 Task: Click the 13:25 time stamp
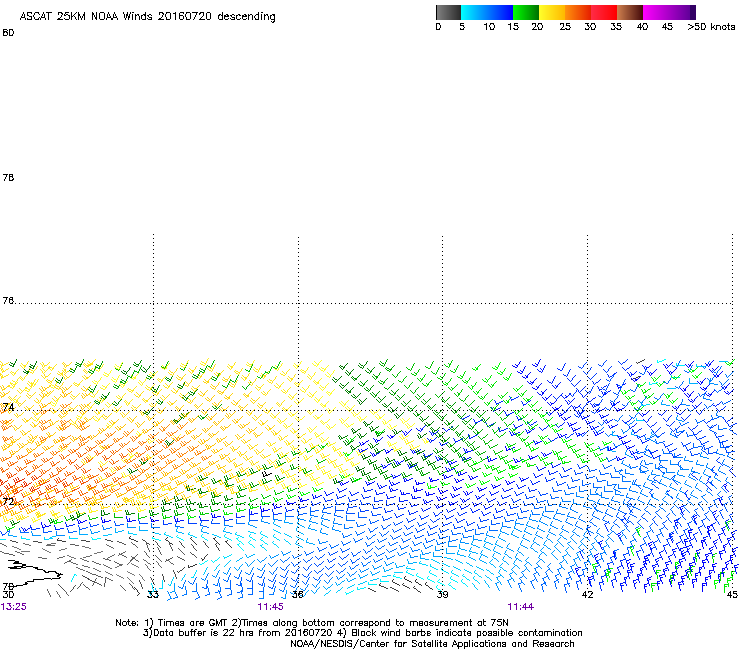pos(14,607)
